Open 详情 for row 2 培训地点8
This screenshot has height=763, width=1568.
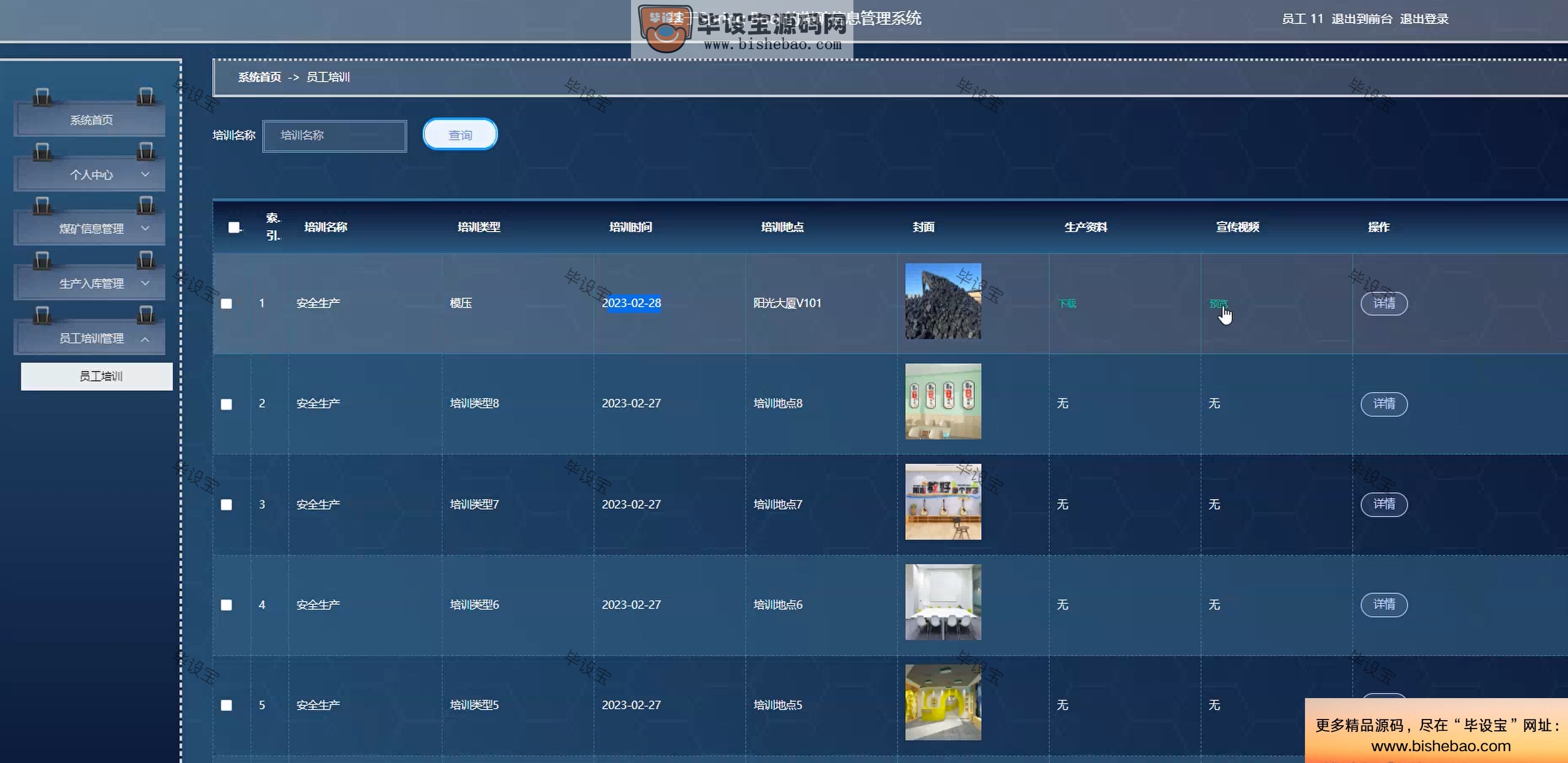point(1384,404)
